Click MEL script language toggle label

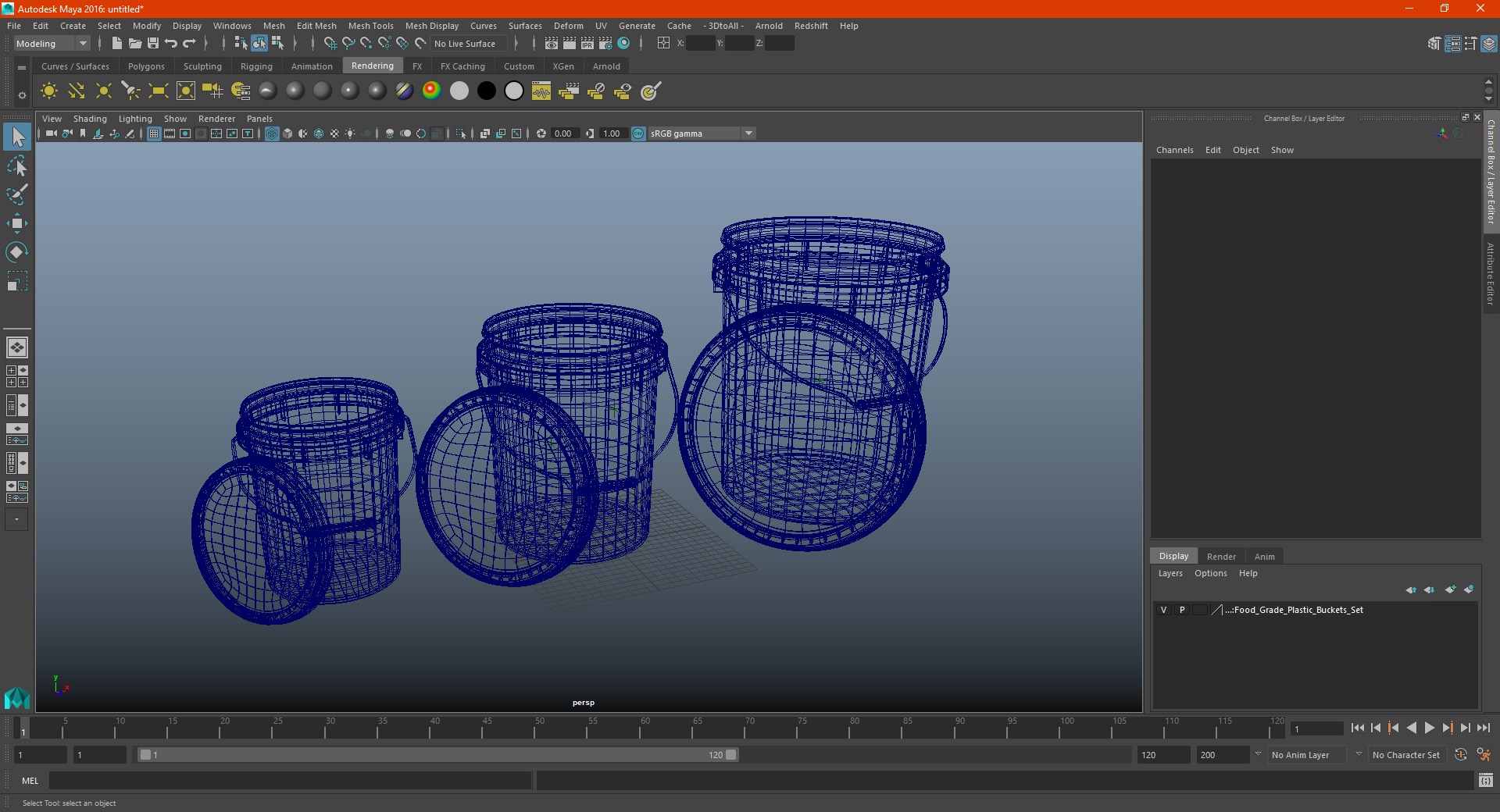(x=30, y=781)
